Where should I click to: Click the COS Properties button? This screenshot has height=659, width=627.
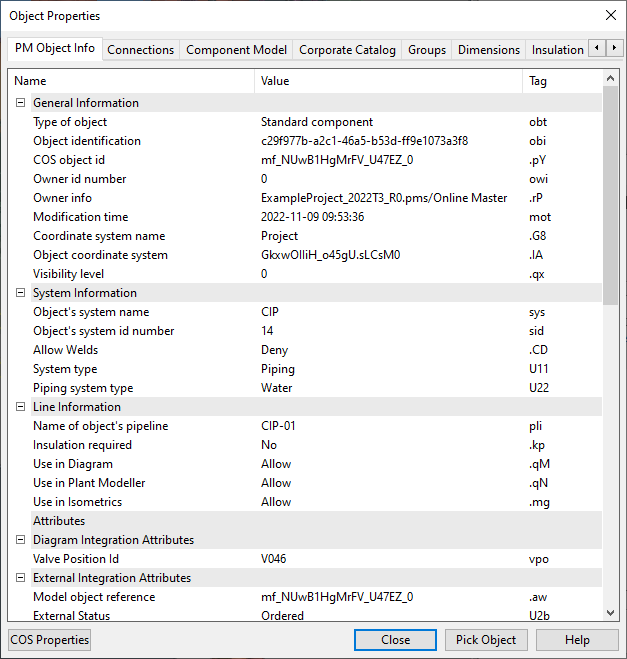point(49,640)
